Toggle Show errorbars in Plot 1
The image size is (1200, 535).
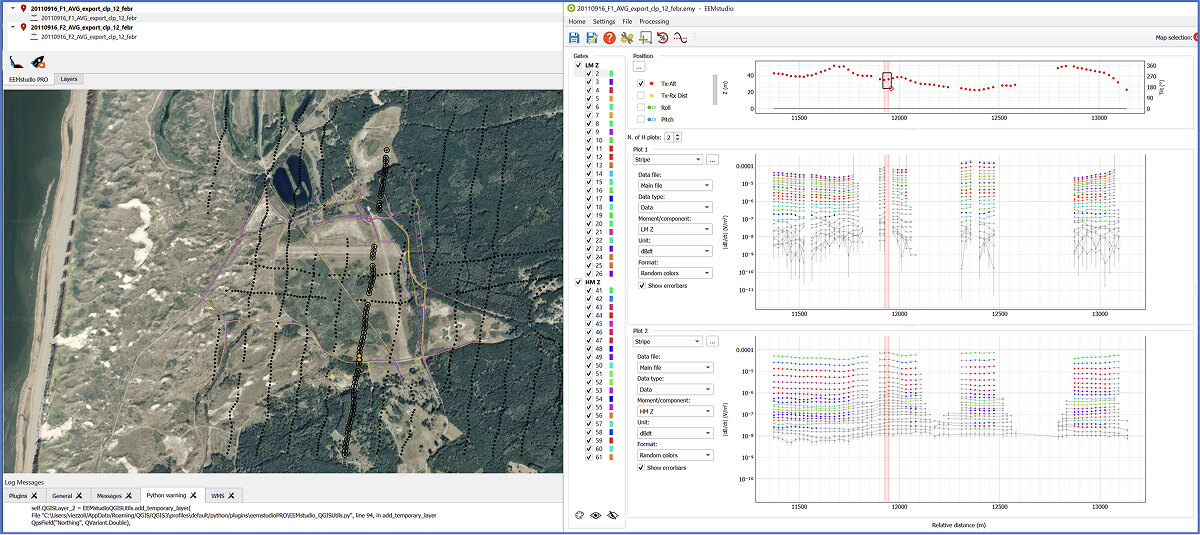[642, 285]
